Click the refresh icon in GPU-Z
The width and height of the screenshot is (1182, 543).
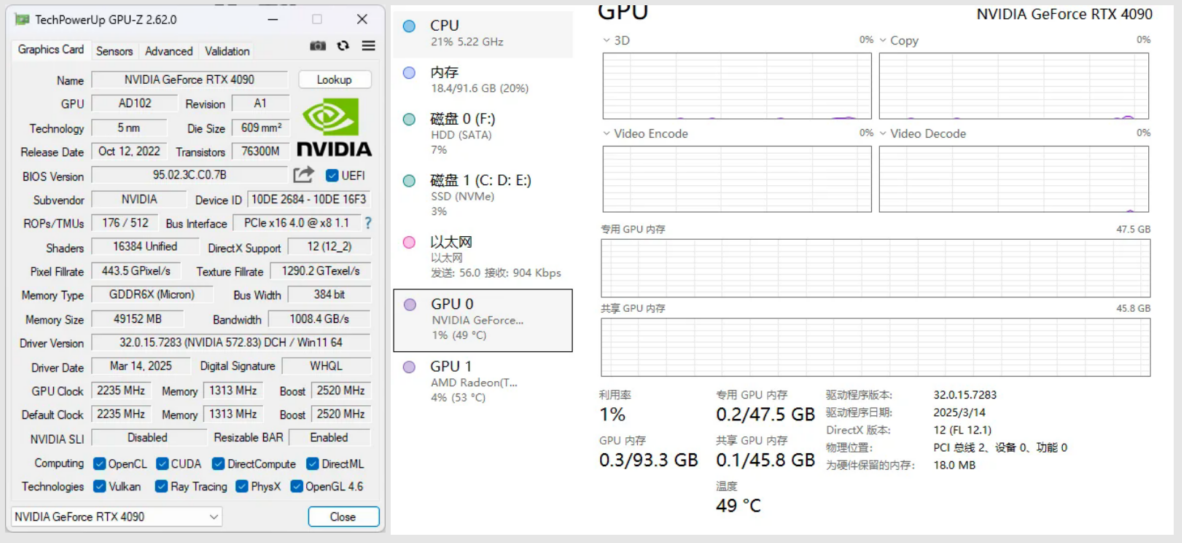(343, 46)
